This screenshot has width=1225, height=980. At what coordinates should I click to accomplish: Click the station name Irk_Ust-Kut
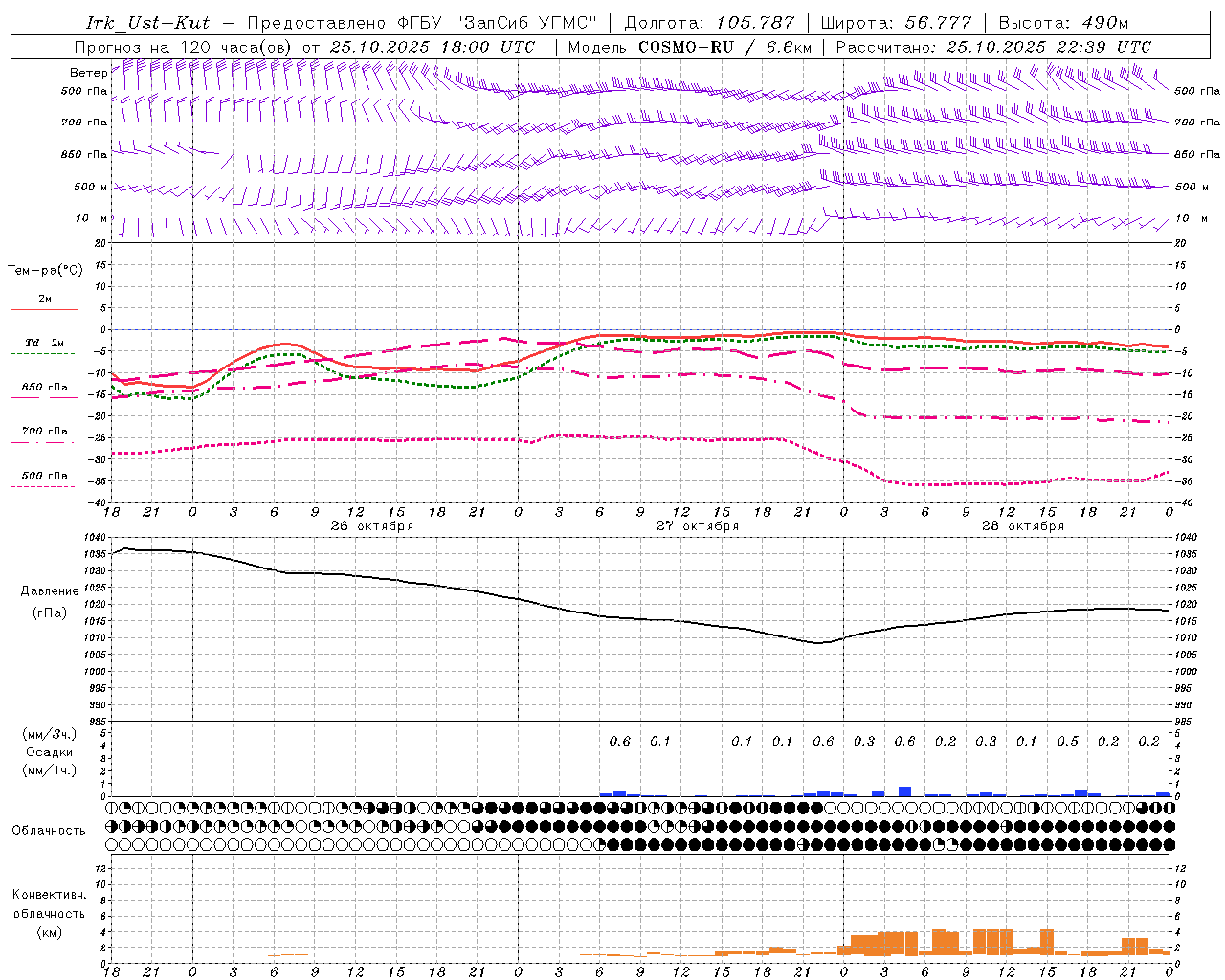click(x=148, y=23)
